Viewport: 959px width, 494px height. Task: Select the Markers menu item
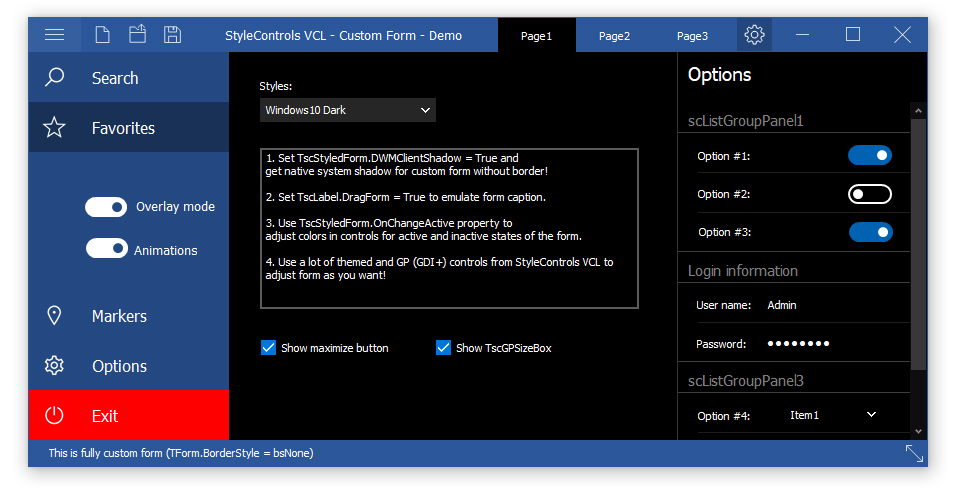tap(128, 315)
